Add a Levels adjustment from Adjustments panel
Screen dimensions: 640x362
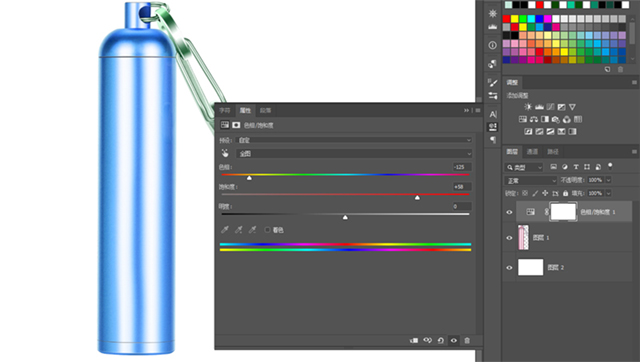click(539, 107)
